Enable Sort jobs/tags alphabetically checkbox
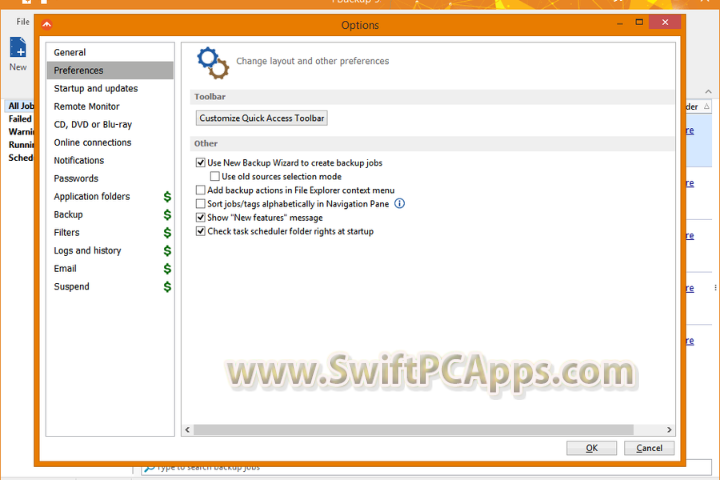The height and width of the screenshot is (480, 720). coord(201,203)
